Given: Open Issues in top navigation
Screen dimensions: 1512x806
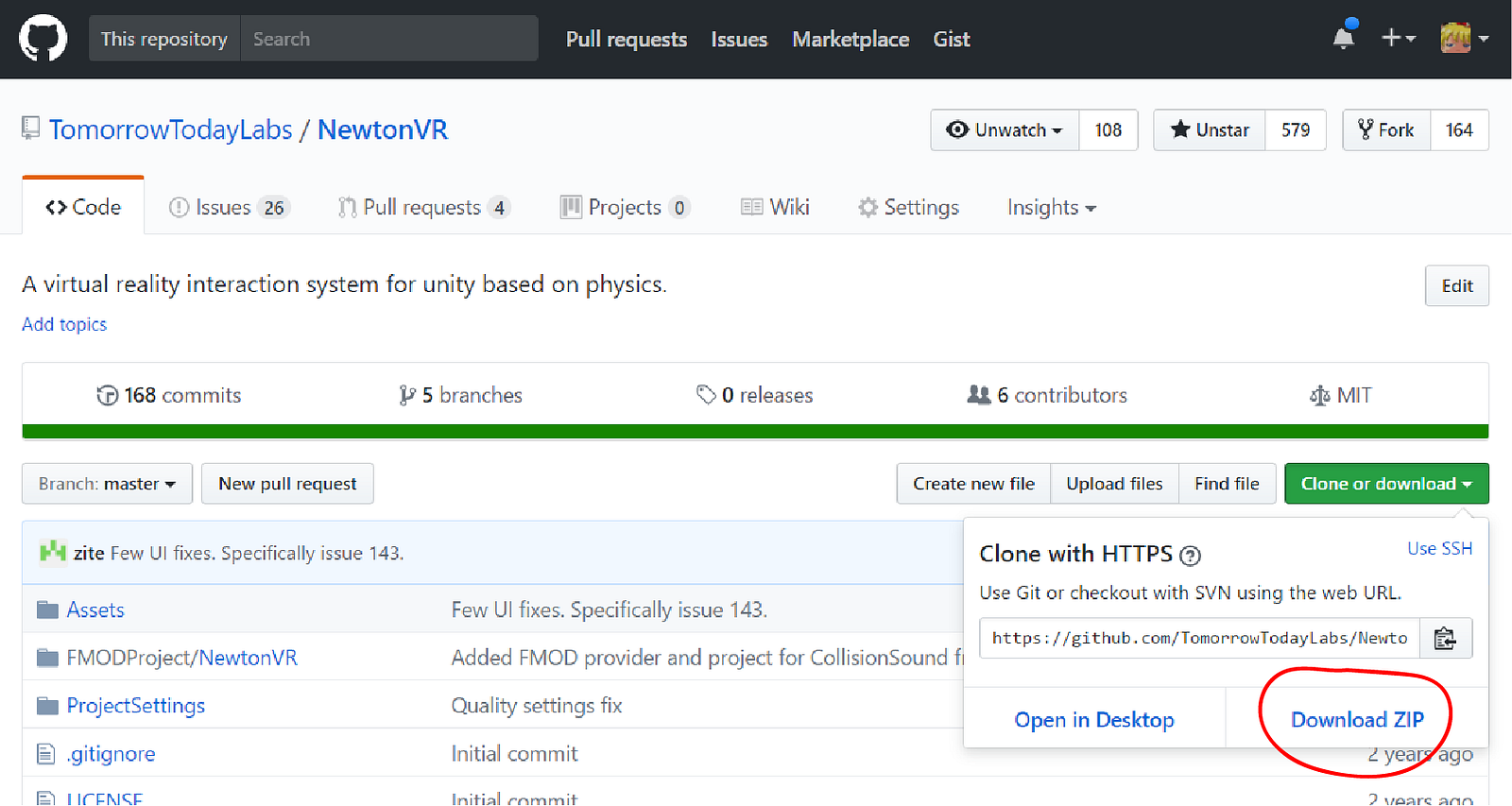Looking at the screenshot, I should coord(739,39).
